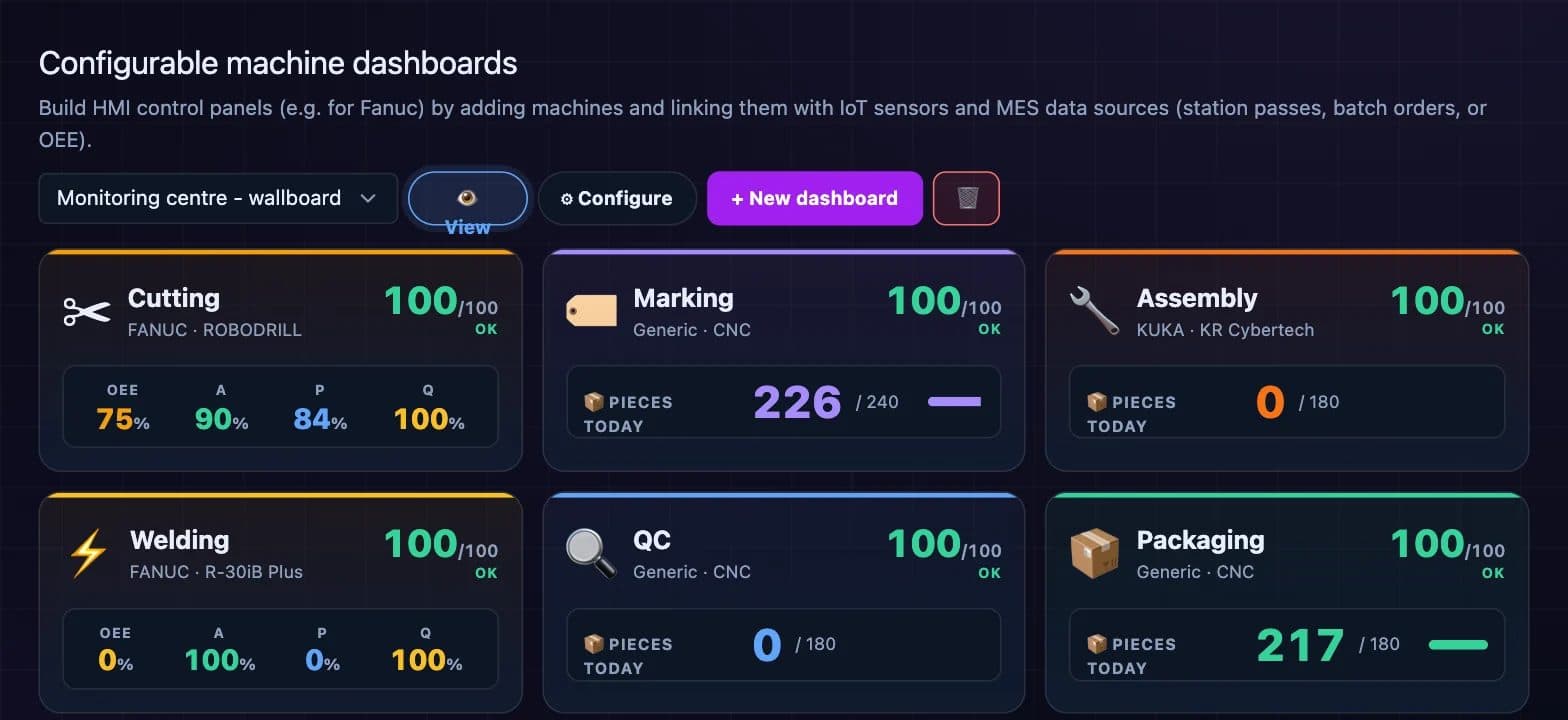The image size is (1568, 720).
Task: Open the Welding machine card title
Action: point(180,540)
